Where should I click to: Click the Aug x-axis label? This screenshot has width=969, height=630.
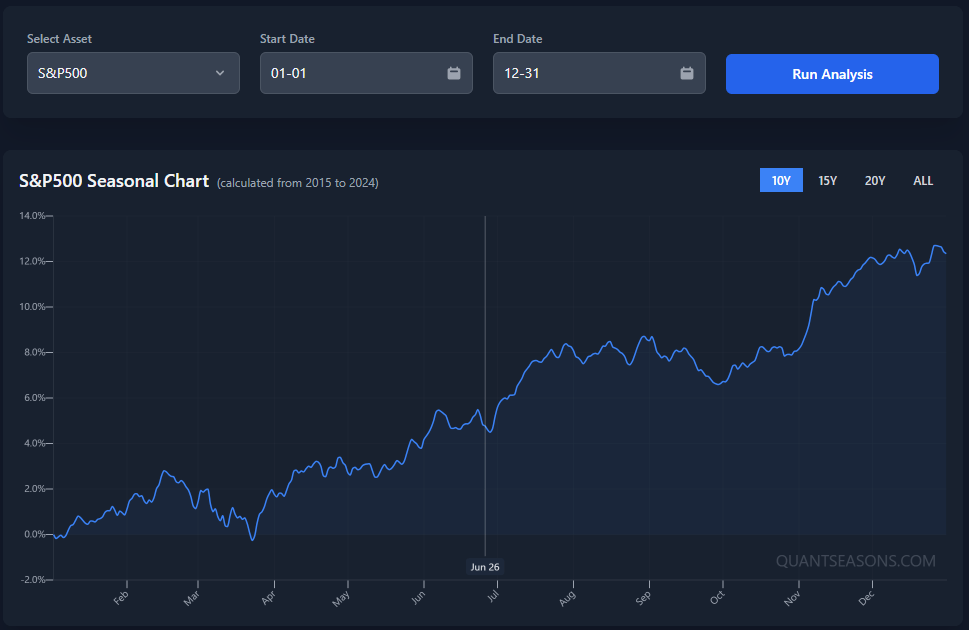[x=567, y=598]
